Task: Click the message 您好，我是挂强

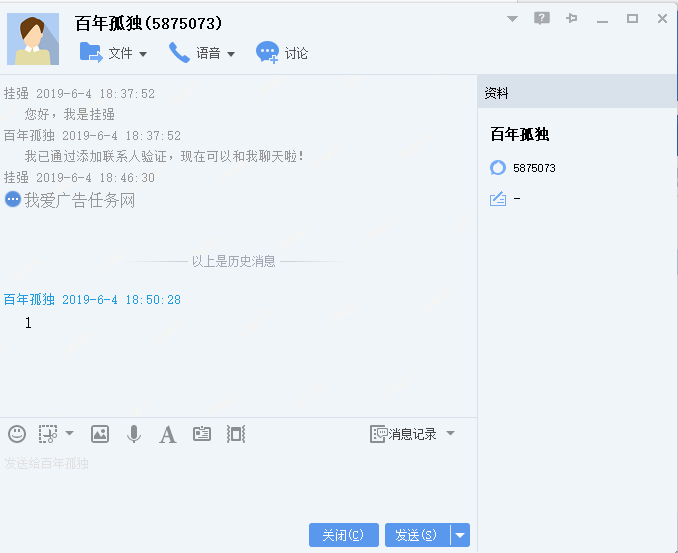Action: (x=70, y=114)
